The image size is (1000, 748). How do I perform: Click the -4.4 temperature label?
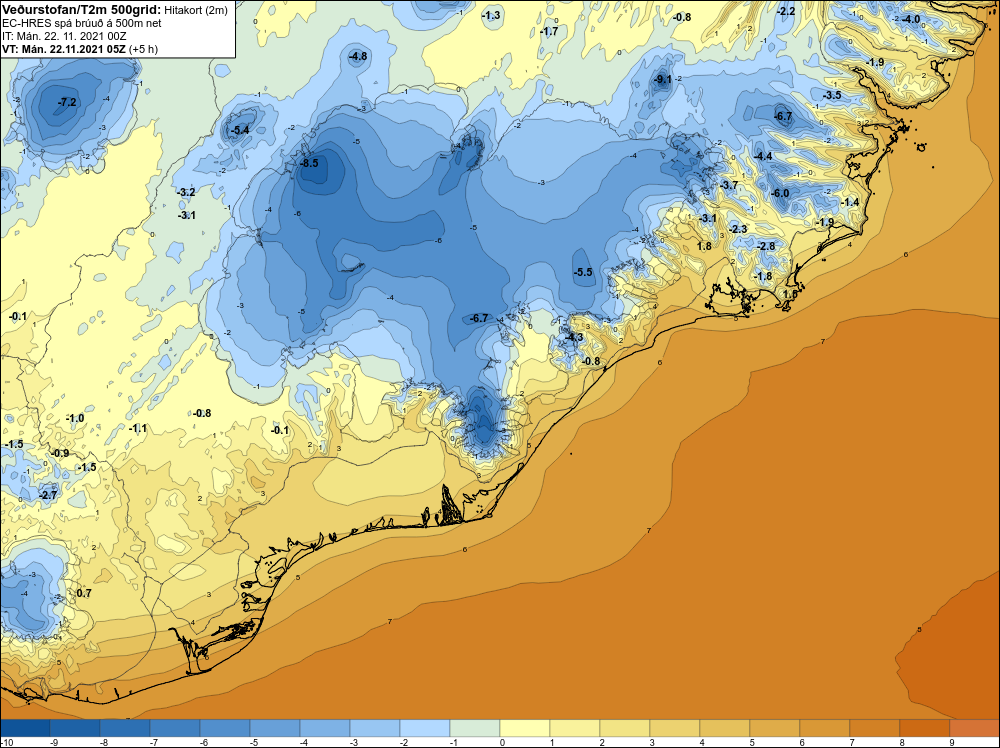tap(763, 156)
